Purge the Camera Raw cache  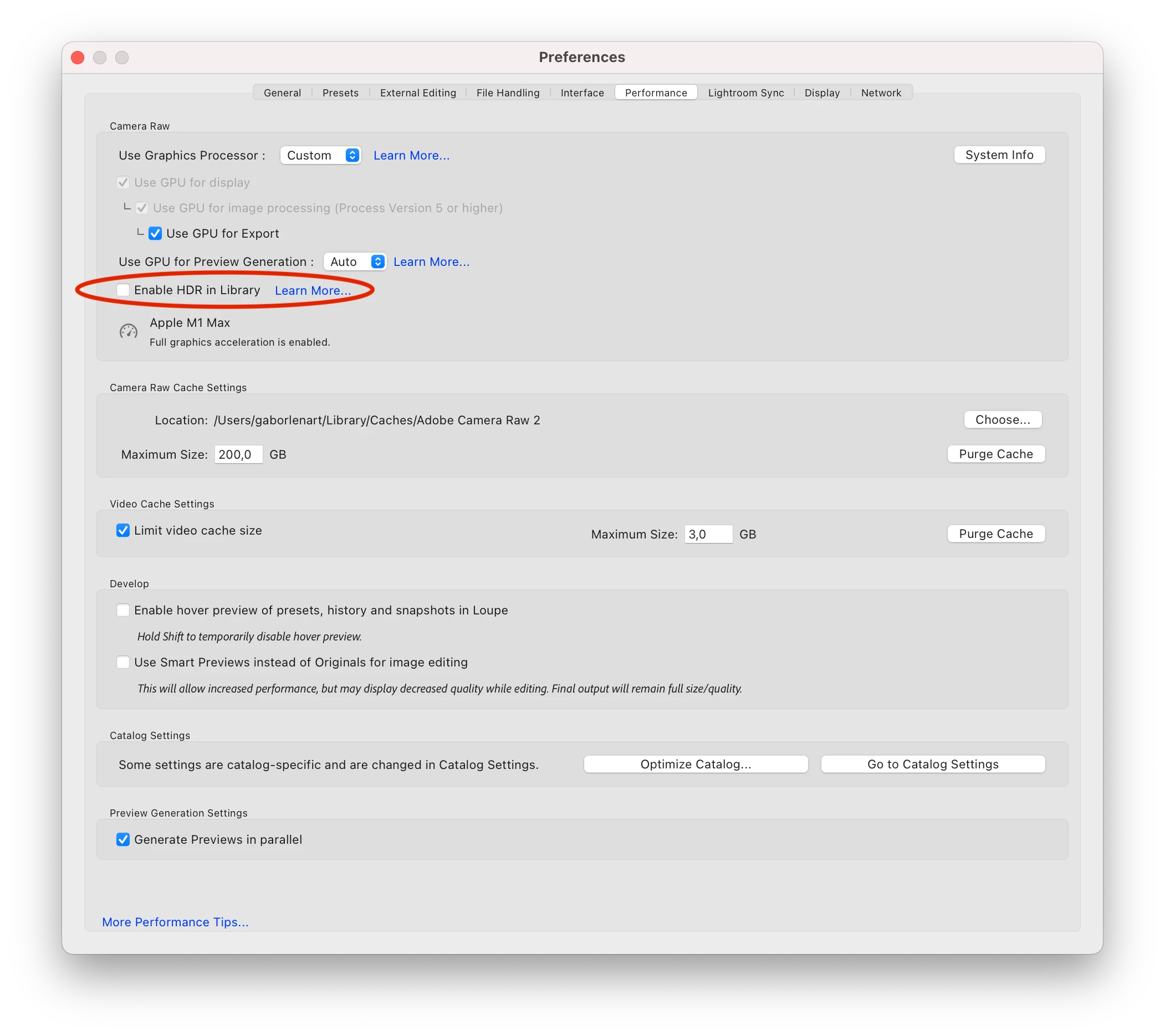click(x=995, y=454)
